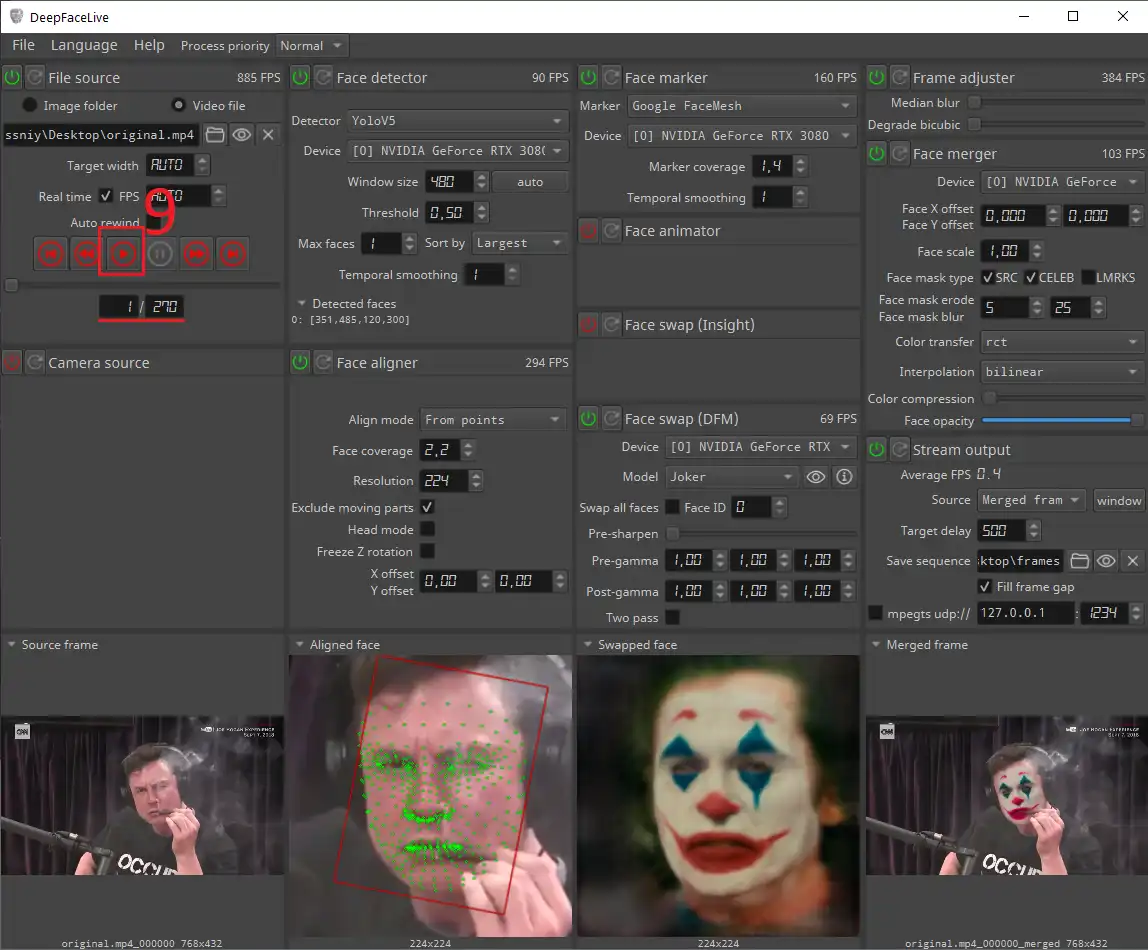Turn on the Face animator module
The height and width of the screenshot is (950, 1148).
(x=588, y=231)
